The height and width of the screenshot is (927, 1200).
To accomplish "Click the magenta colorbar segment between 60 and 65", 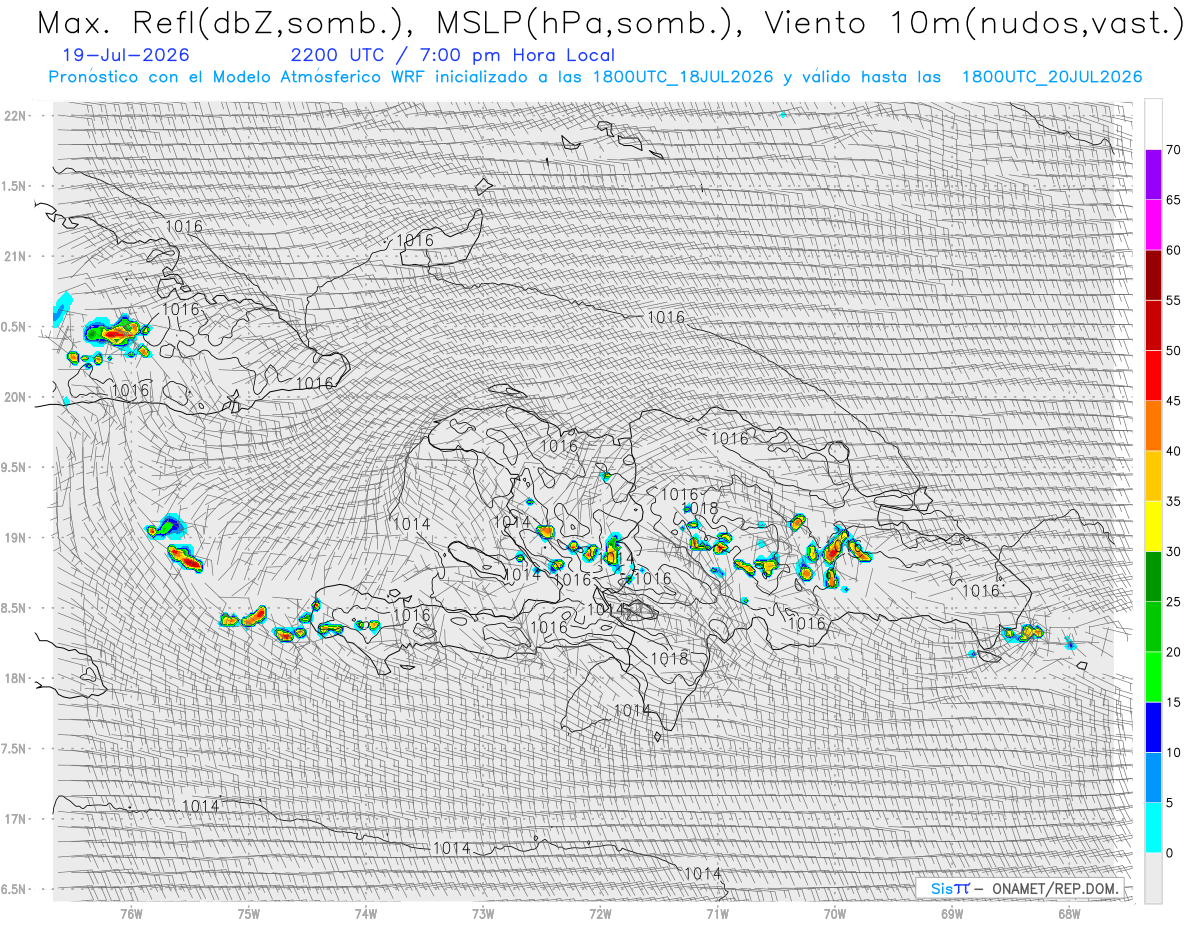I will click(x=1153, y=224).
